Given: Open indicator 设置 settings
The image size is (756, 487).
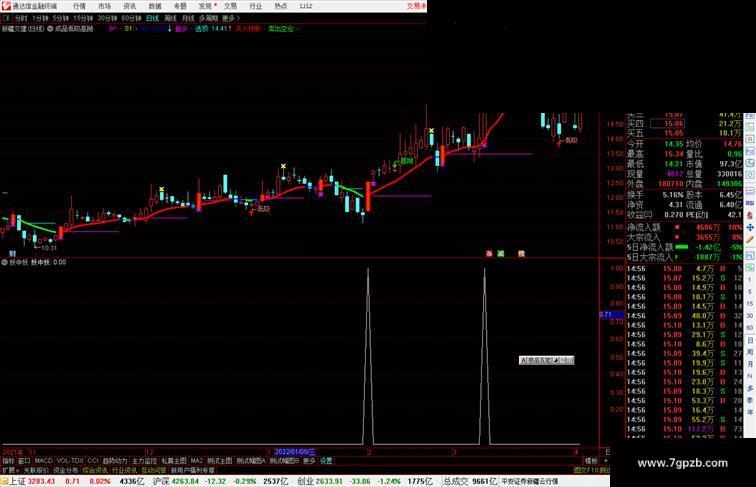Looking at the screenshot, I should pos(326,461).
